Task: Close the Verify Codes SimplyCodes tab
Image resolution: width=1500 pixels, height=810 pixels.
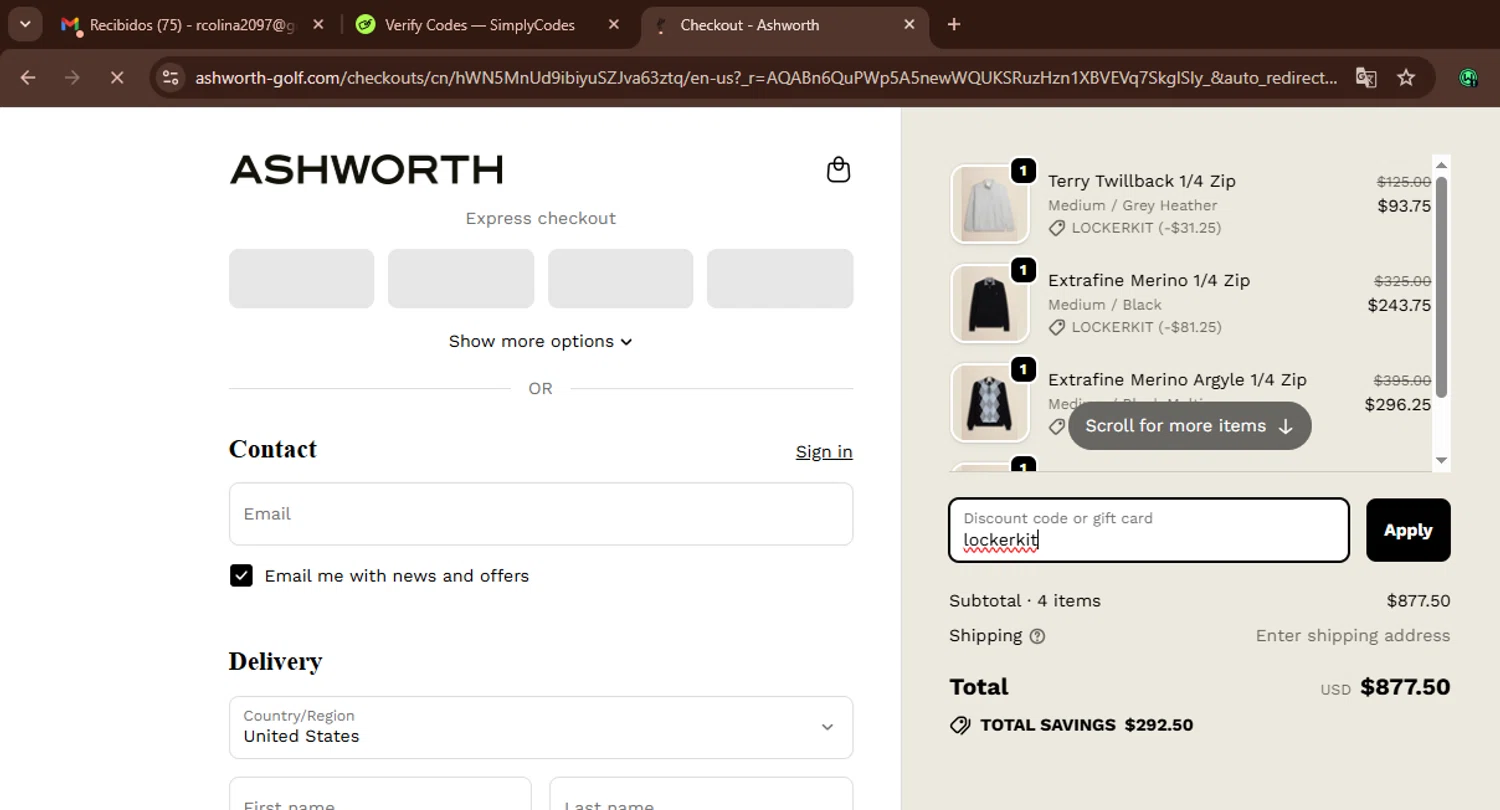Action: (x=614, y=24)
